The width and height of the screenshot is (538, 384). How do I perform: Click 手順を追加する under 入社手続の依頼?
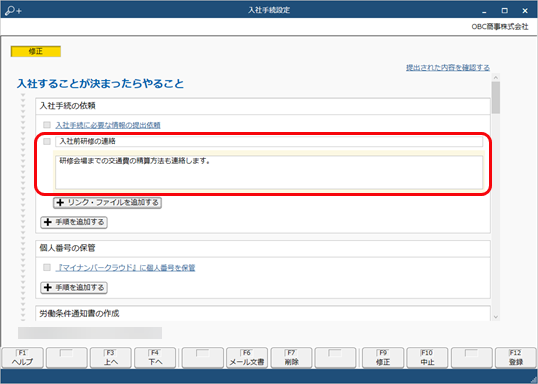(74, 222)
